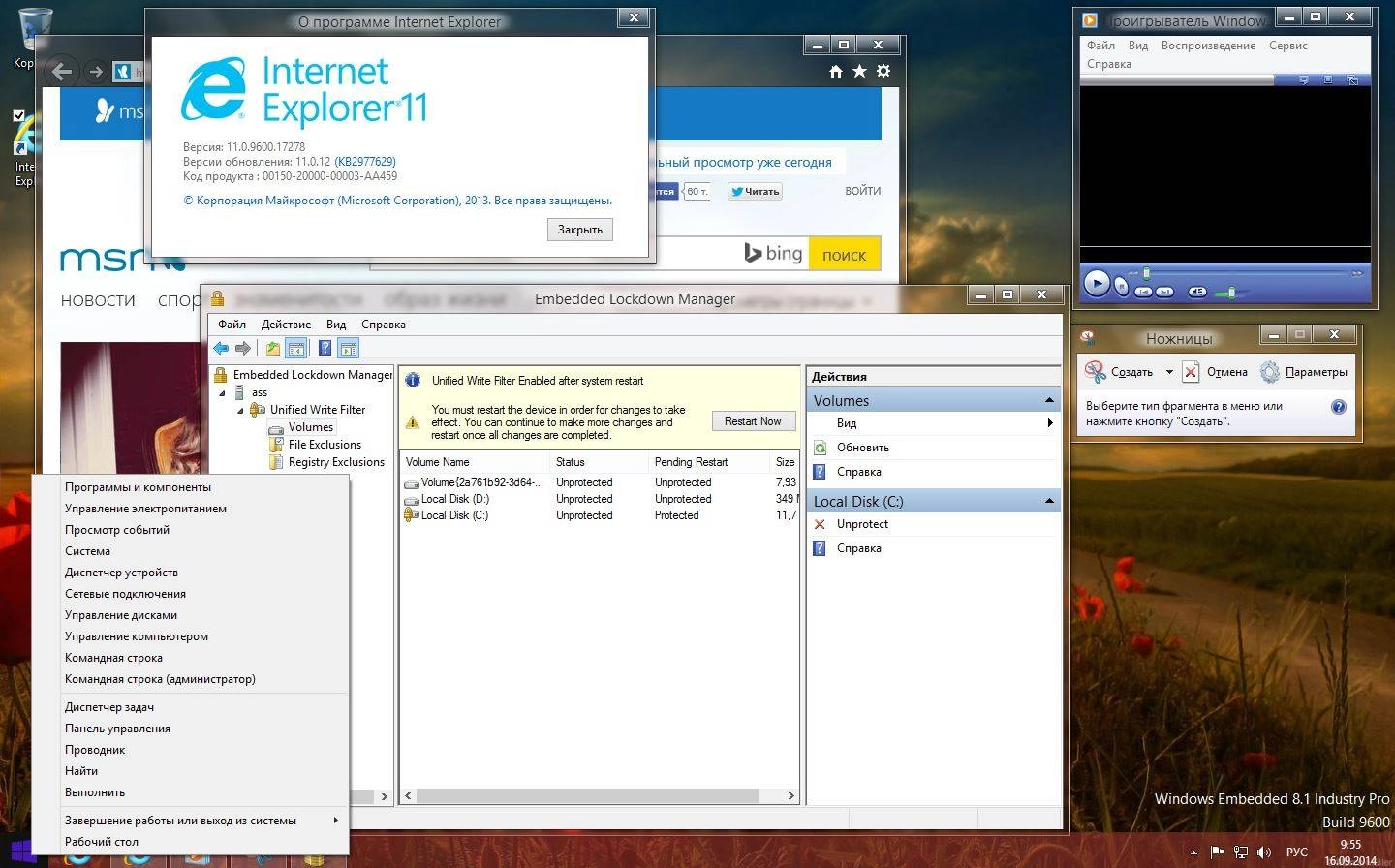The width and height of the screenshot is (1395, 868).
Task: Click the Forward arrow in Lockdown Manager toolbar
Action: 243,348
